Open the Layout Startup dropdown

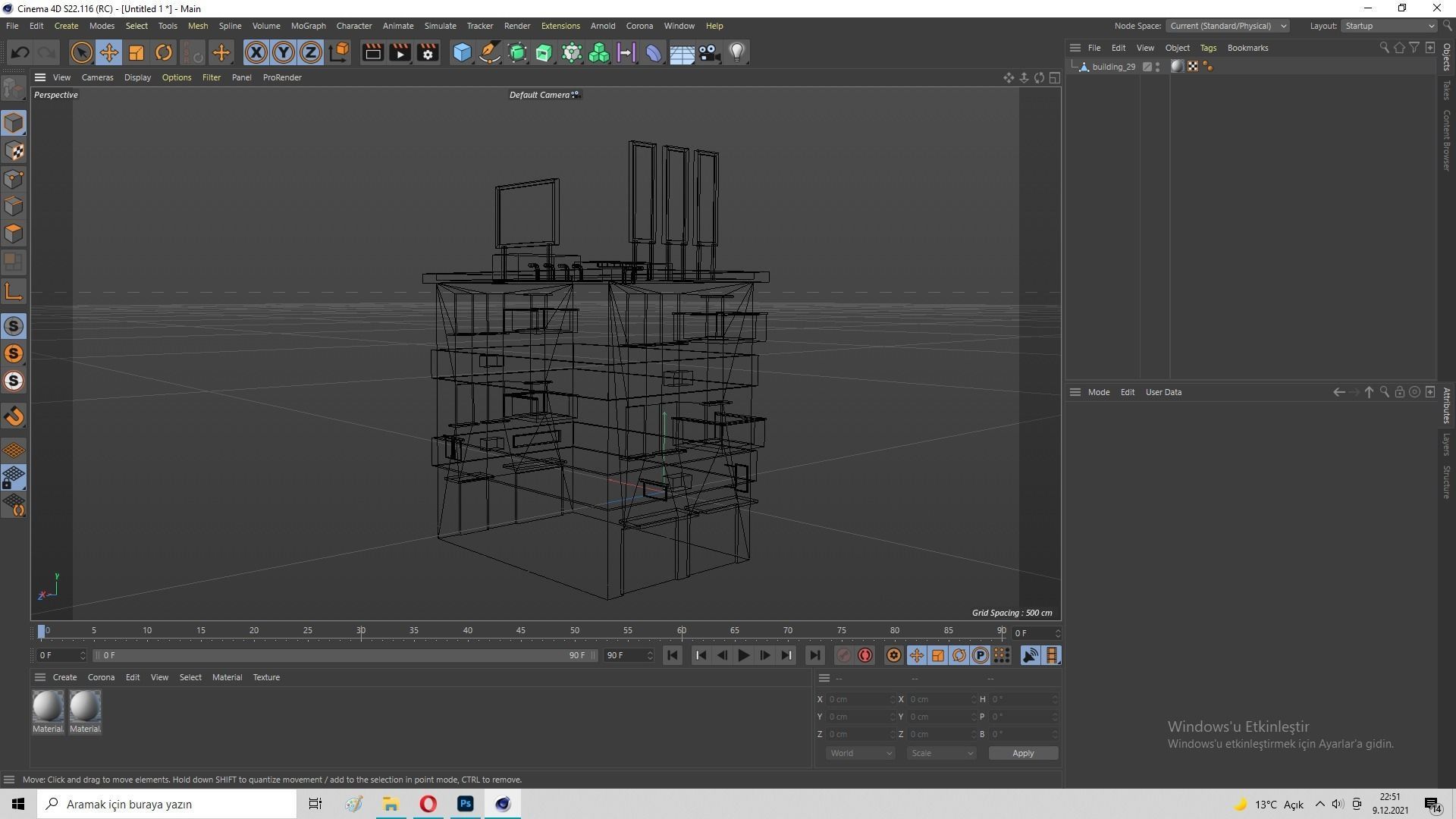1389,26
